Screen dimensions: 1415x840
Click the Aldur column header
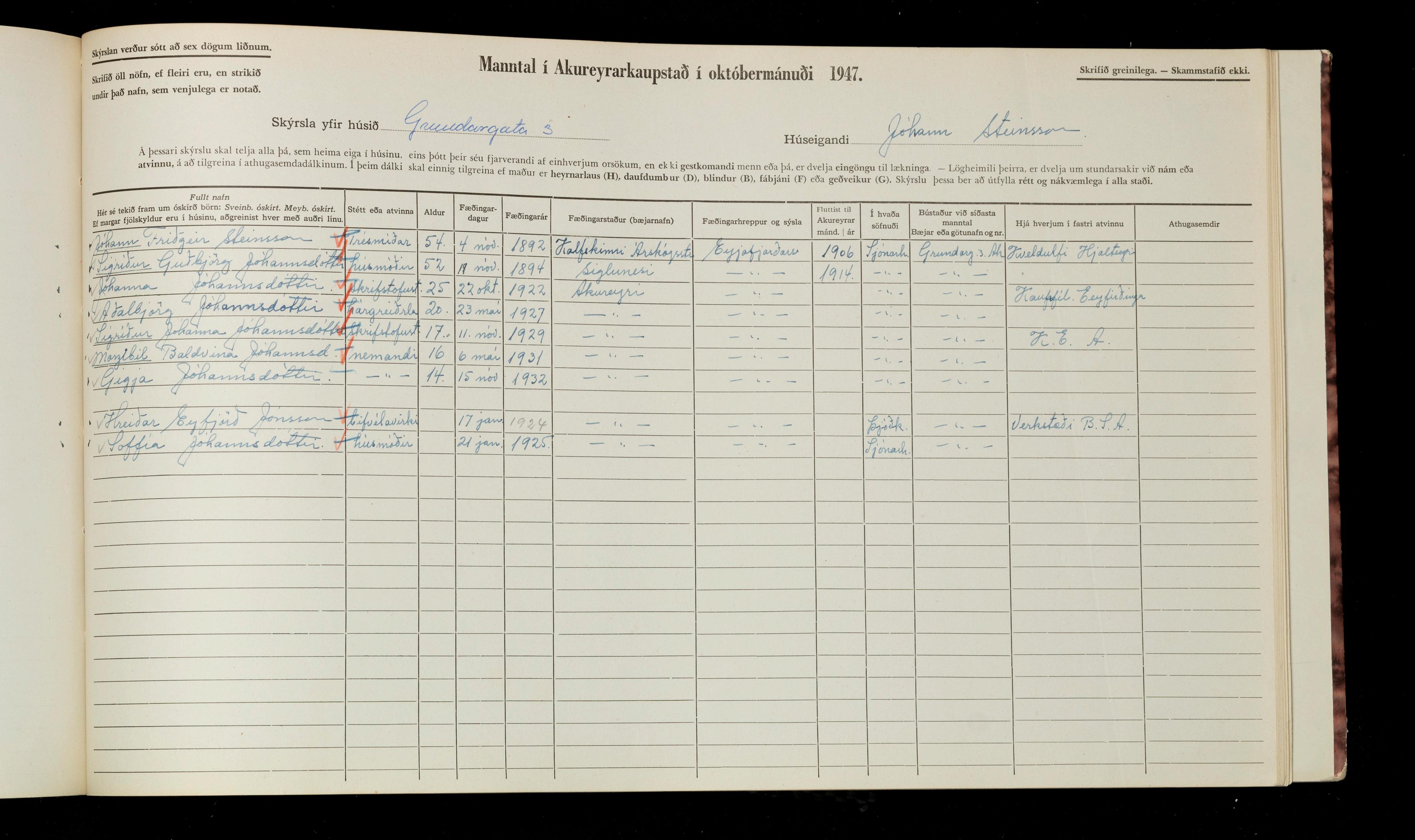tap(434, 212)
